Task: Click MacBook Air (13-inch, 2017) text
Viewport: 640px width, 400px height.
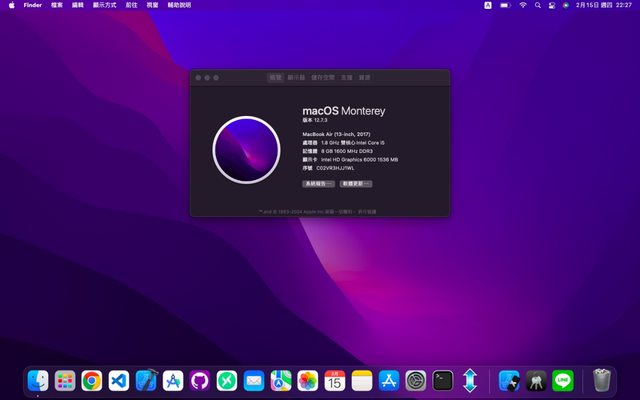Action: [x=336, y=134]
